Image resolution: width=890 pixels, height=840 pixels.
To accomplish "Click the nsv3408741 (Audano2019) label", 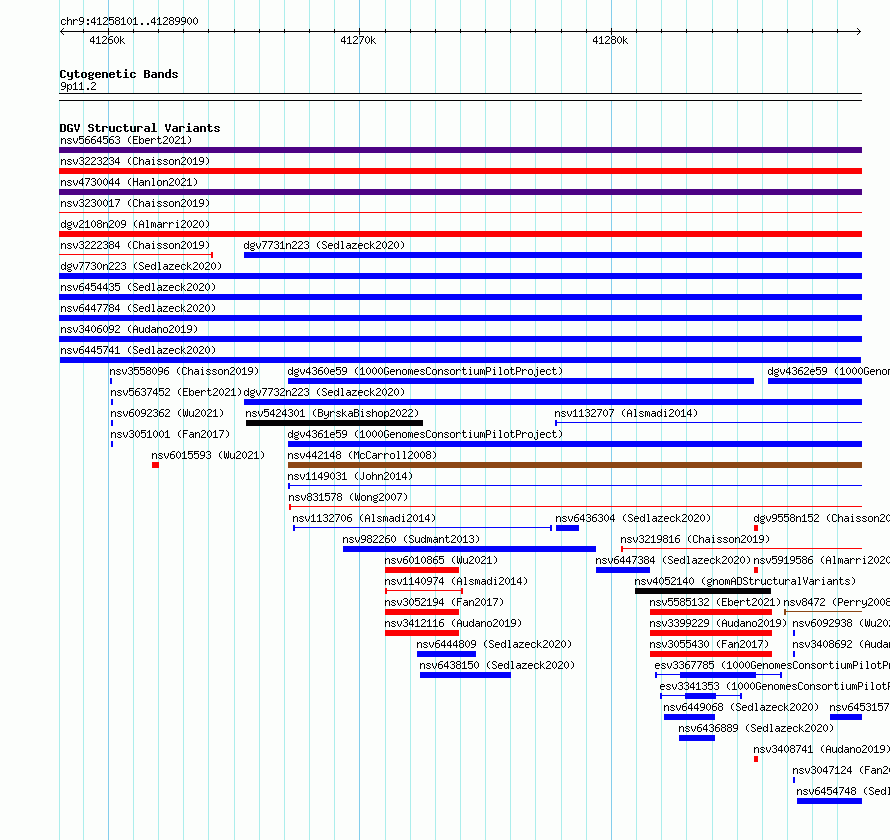I will [x=821, y=749].
